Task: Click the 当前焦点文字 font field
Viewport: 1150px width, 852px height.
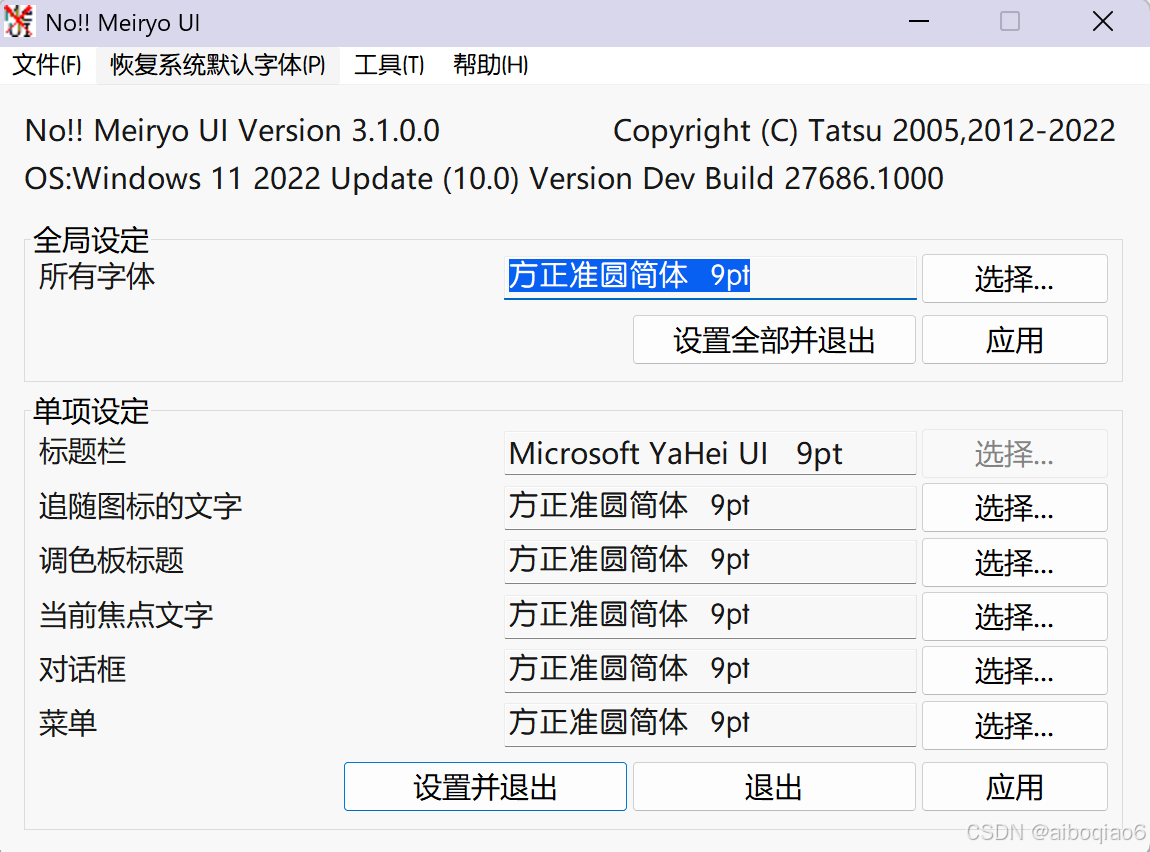Action: (x=710, y=616)
